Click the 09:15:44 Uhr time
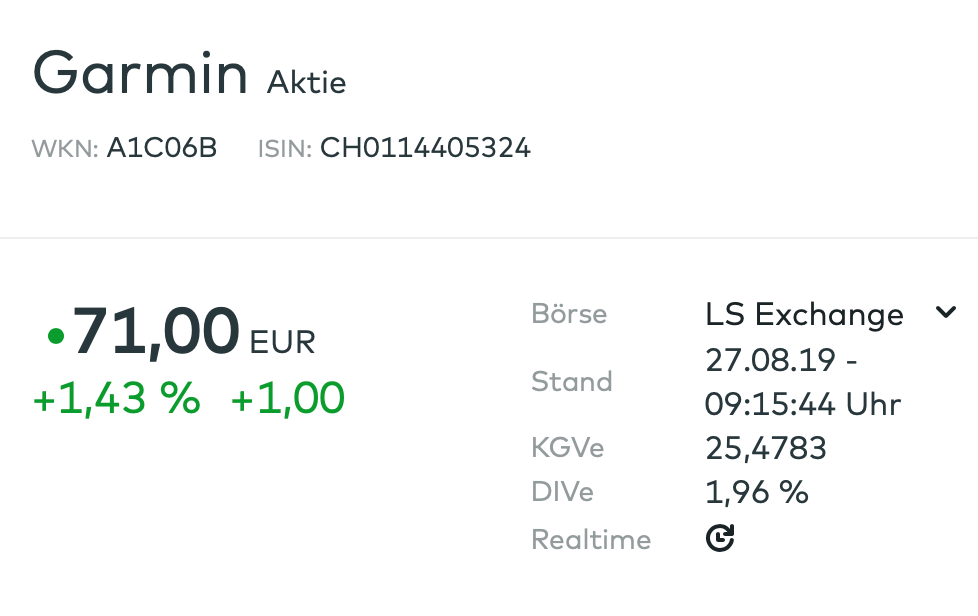978x616 pixels. (x=803, y=404)
